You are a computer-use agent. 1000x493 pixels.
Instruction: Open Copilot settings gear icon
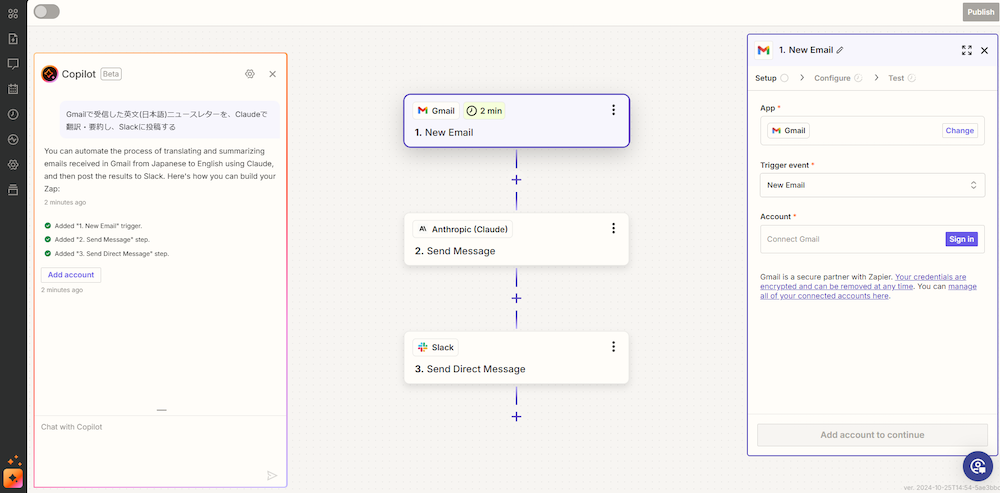[250, 74]
